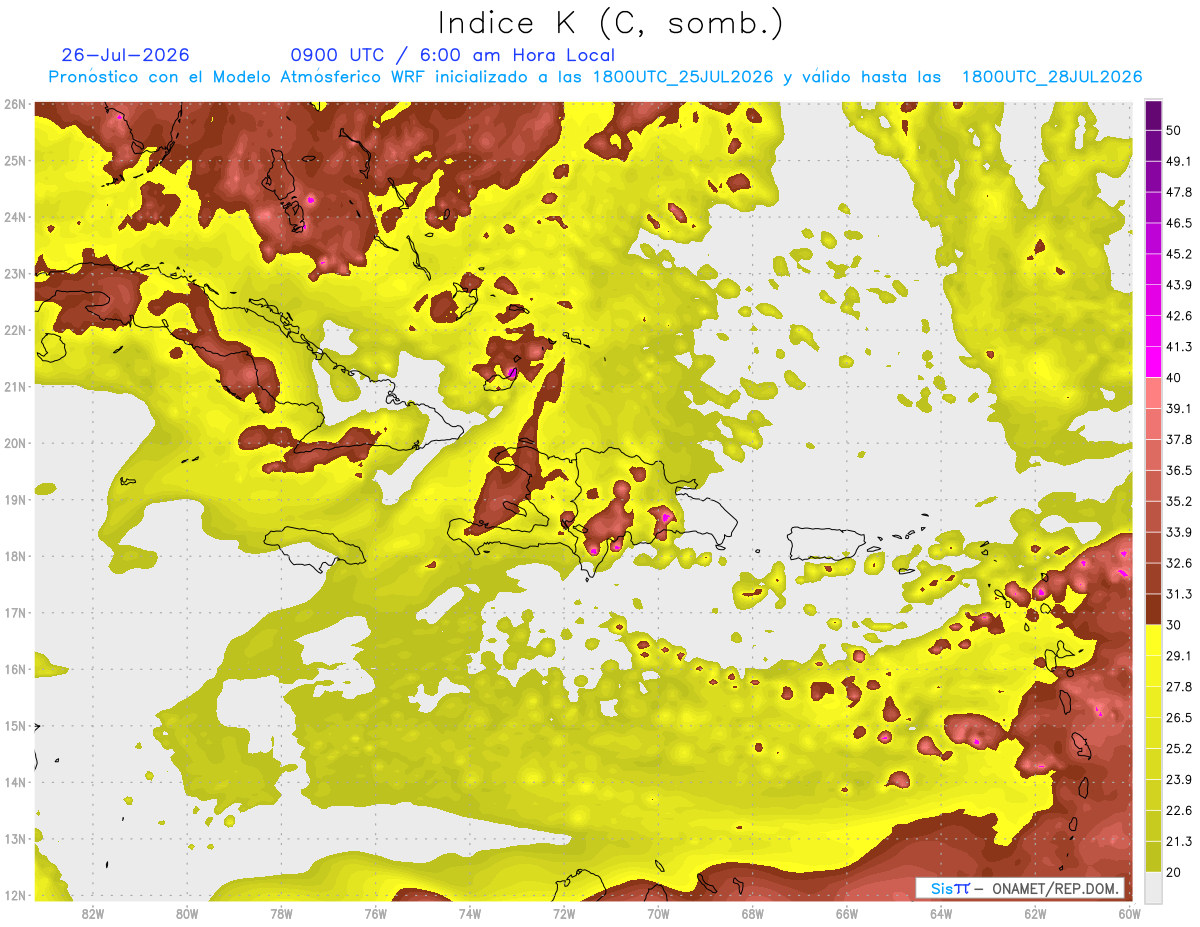
Task: Click the colorbar value '45.2'
Action: tap(1178, 254)
